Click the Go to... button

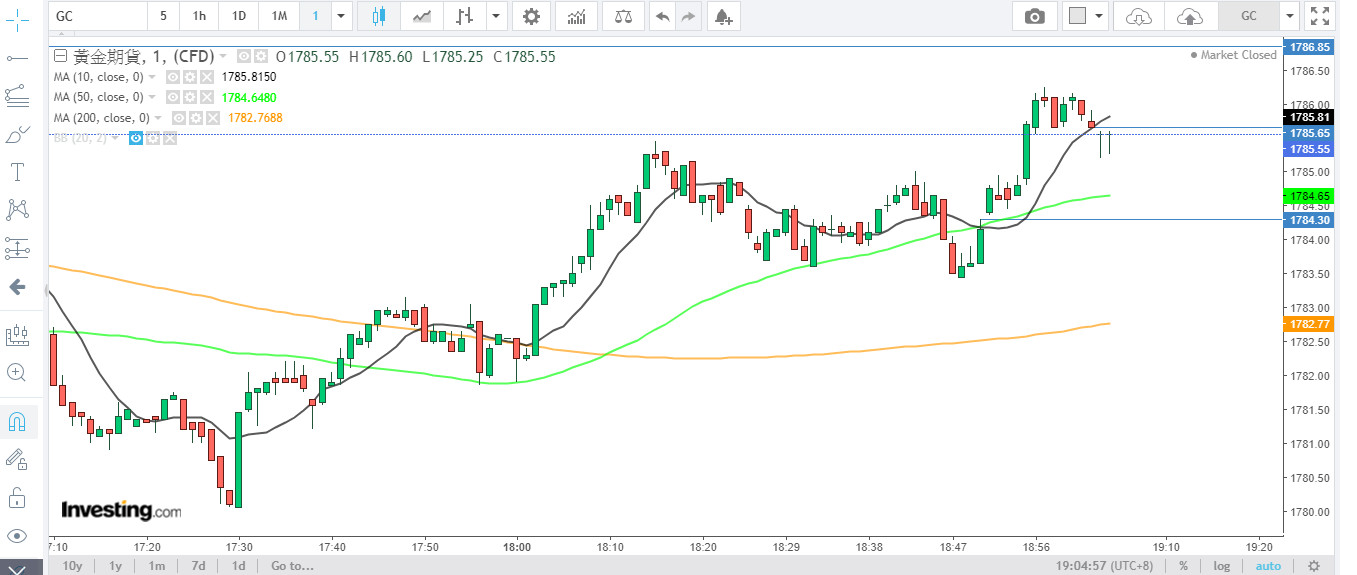tap(292, 566)
